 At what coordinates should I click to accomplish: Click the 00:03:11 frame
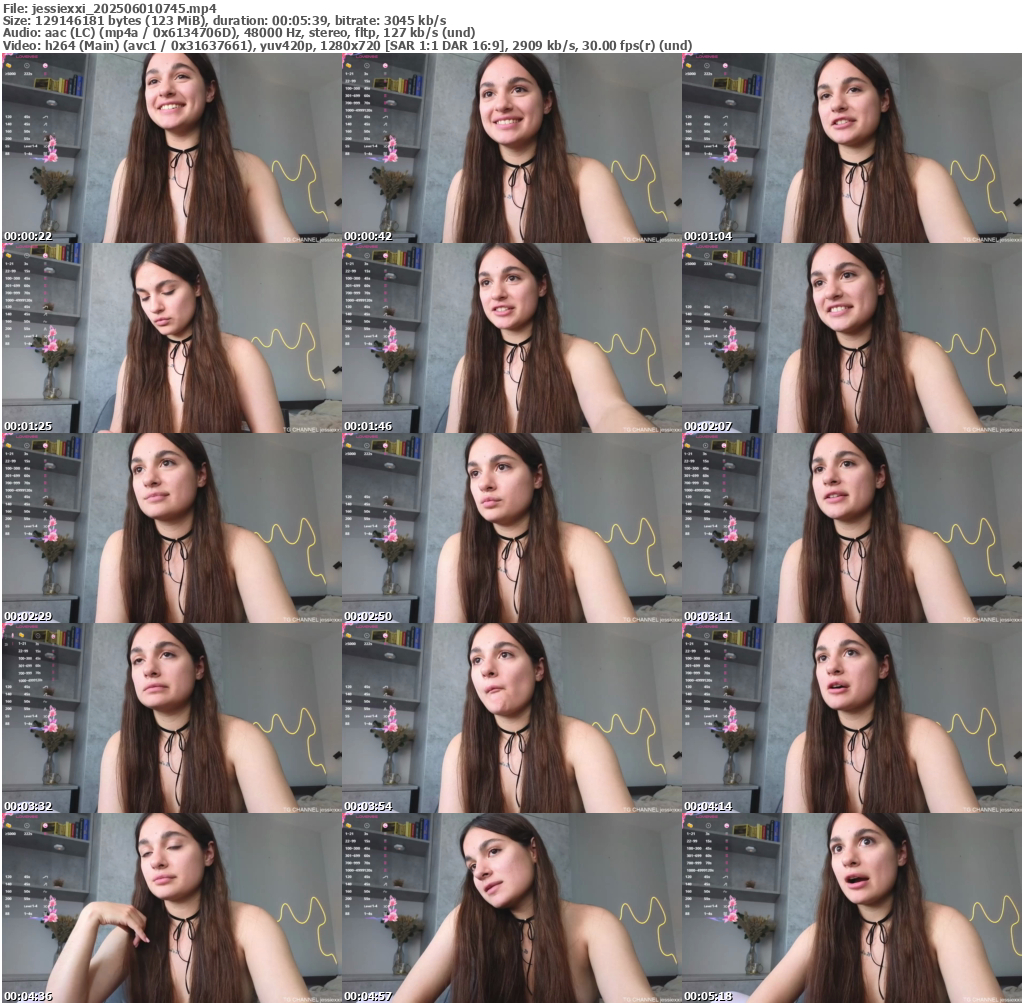(x=851, y=528)
